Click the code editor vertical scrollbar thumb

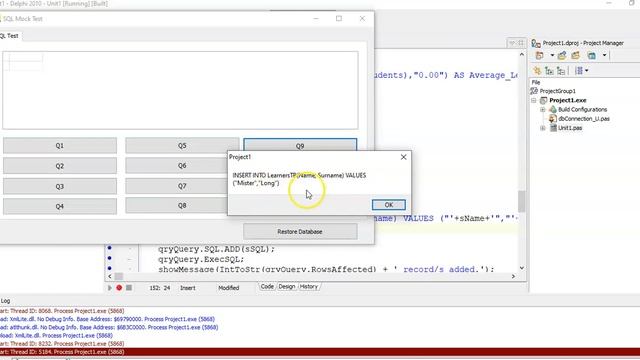[x=522, y=201]
